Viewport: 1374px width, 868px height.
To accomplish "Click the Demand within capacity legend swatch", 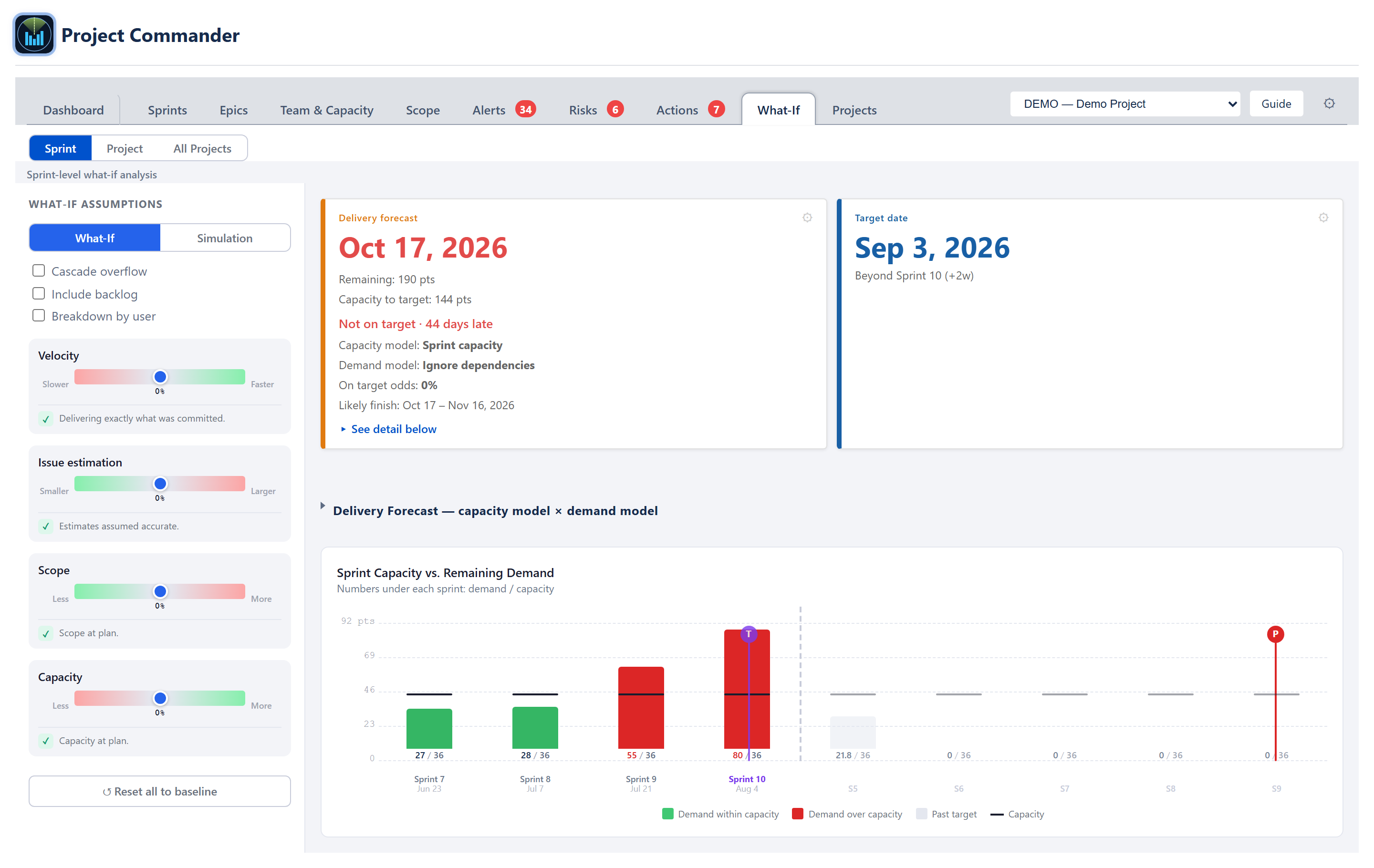I will point(667,814).
